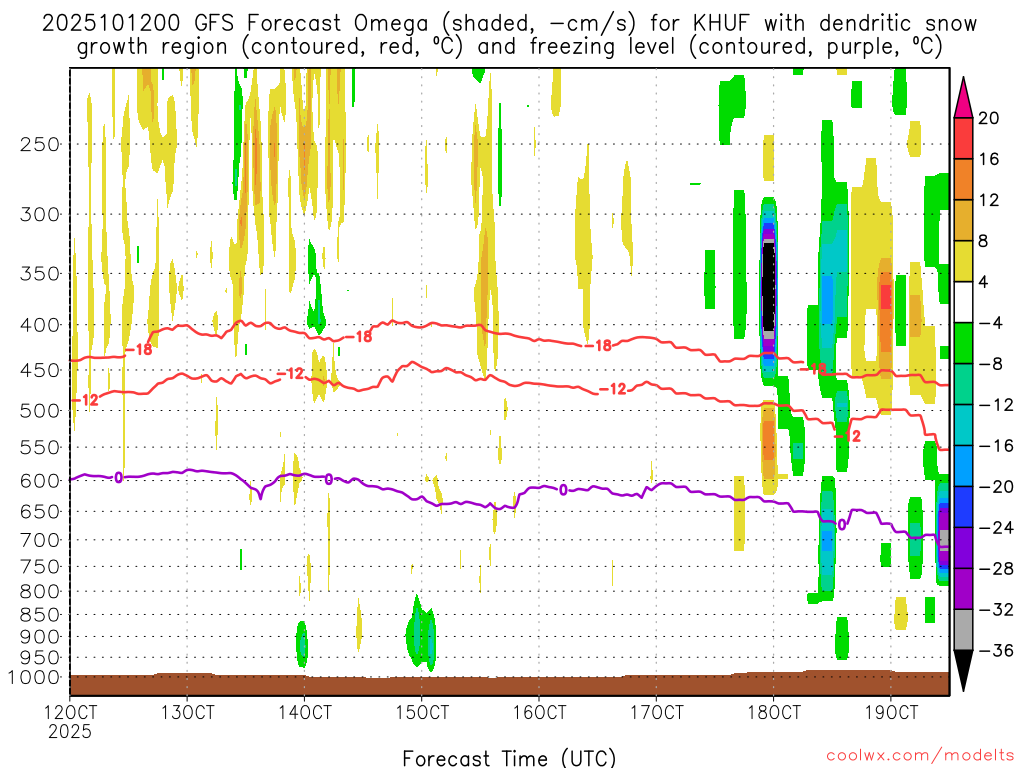
Task: Click the 160CT time axis label
Action: (x=539, y=712)
